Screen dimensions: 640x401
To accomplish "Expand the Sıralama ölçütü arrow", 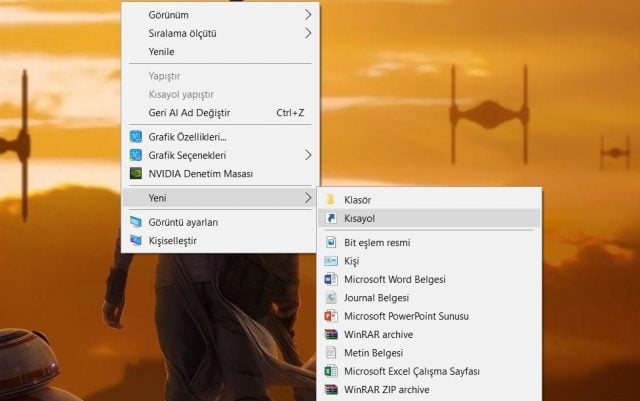I will tap(308, 33).
